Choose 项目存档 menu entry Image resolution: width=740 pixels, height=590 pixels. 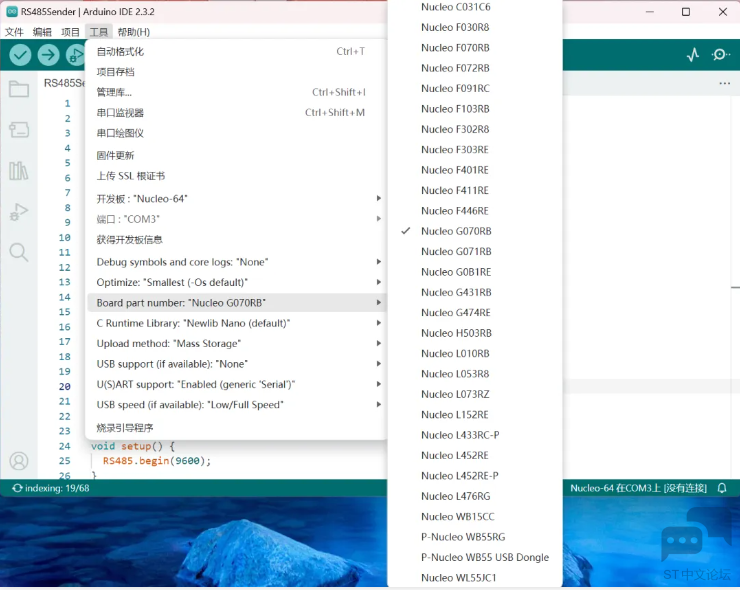click(237, 72)
